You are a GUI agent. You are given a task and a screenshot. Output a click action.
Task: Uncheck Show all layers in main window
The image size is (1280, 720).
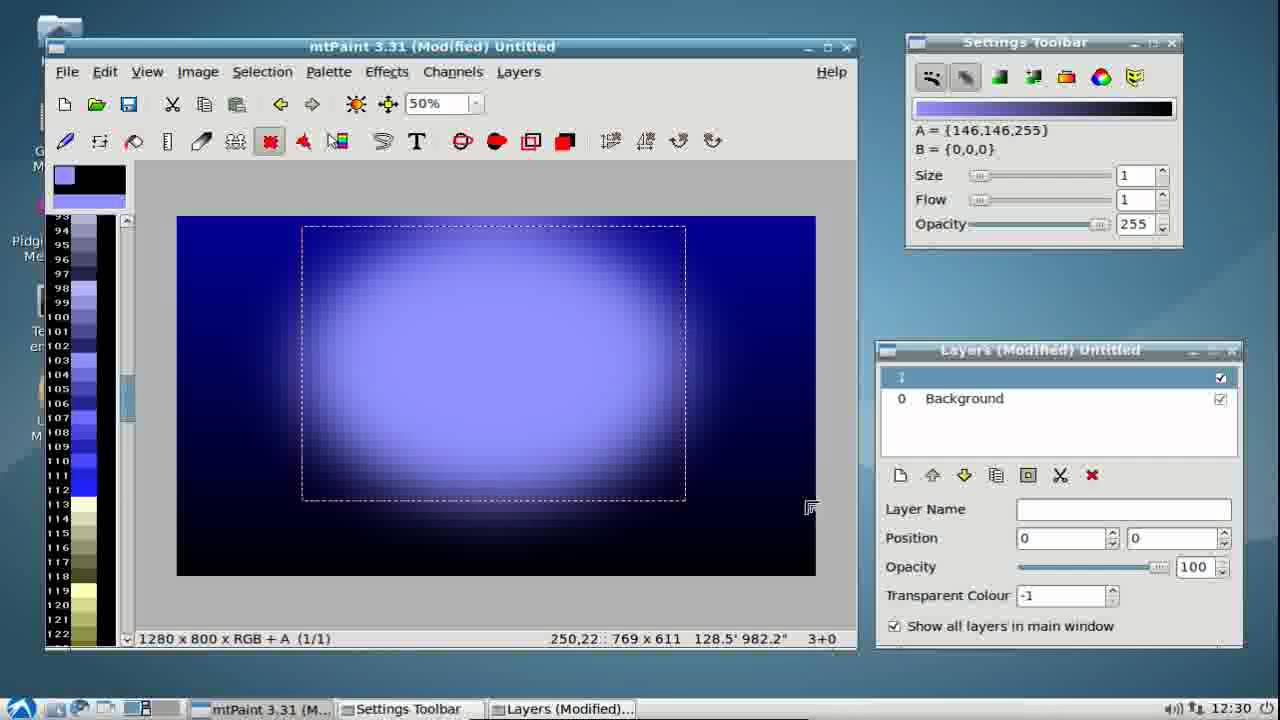[x=894, y=626]
